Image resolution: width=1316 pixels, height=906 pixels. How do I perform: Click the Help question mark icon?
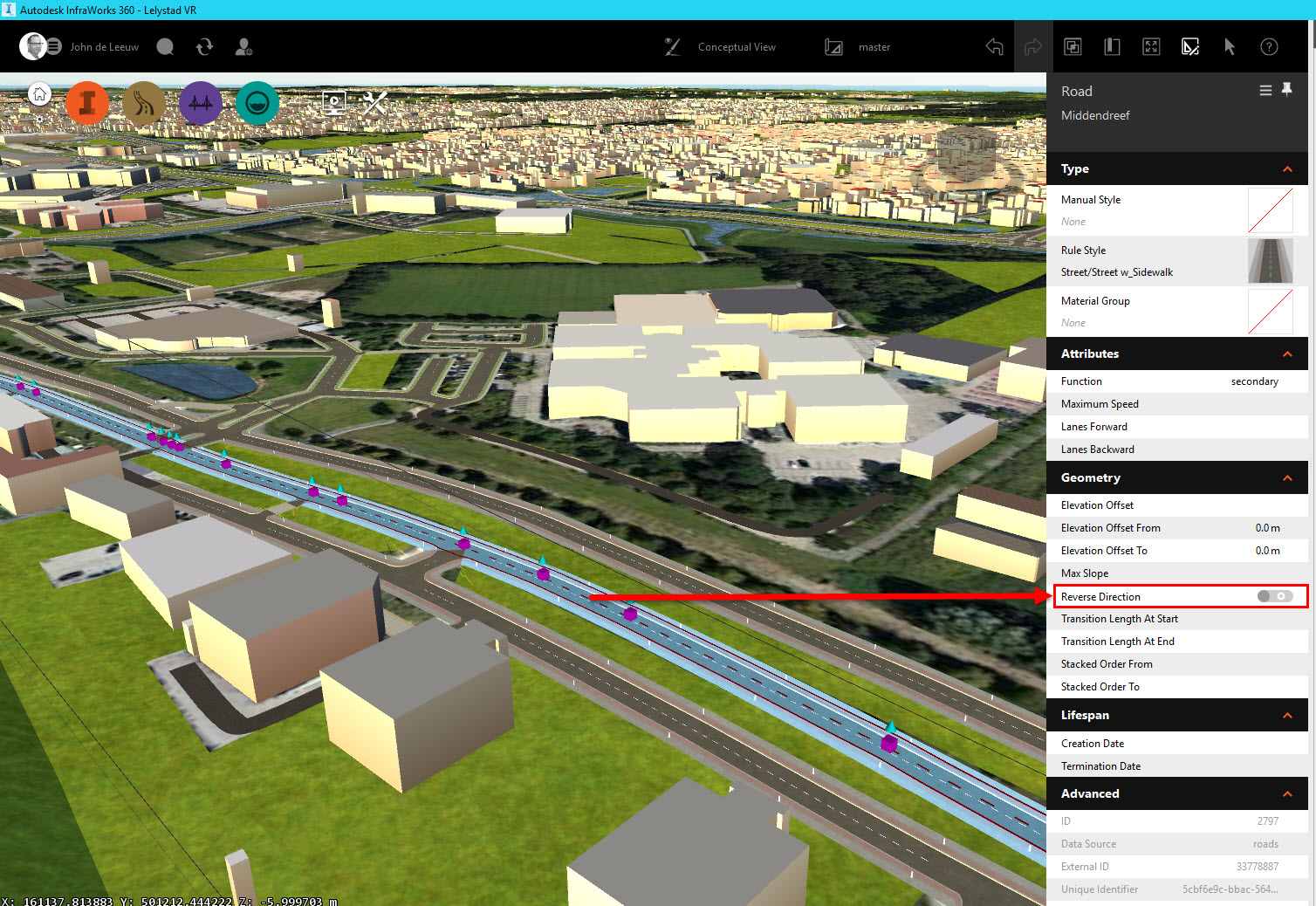[x=1269, y=46]
